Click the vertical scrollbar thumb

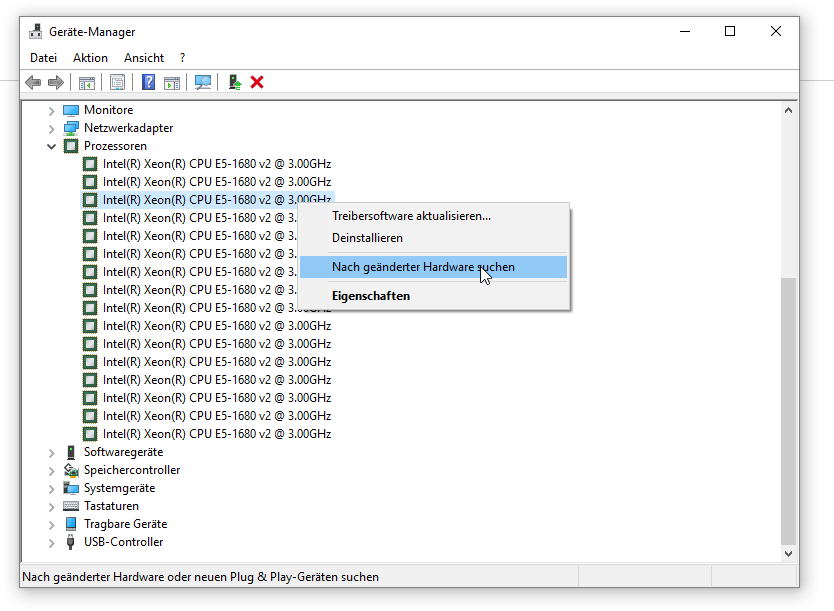tap(788, 411)
